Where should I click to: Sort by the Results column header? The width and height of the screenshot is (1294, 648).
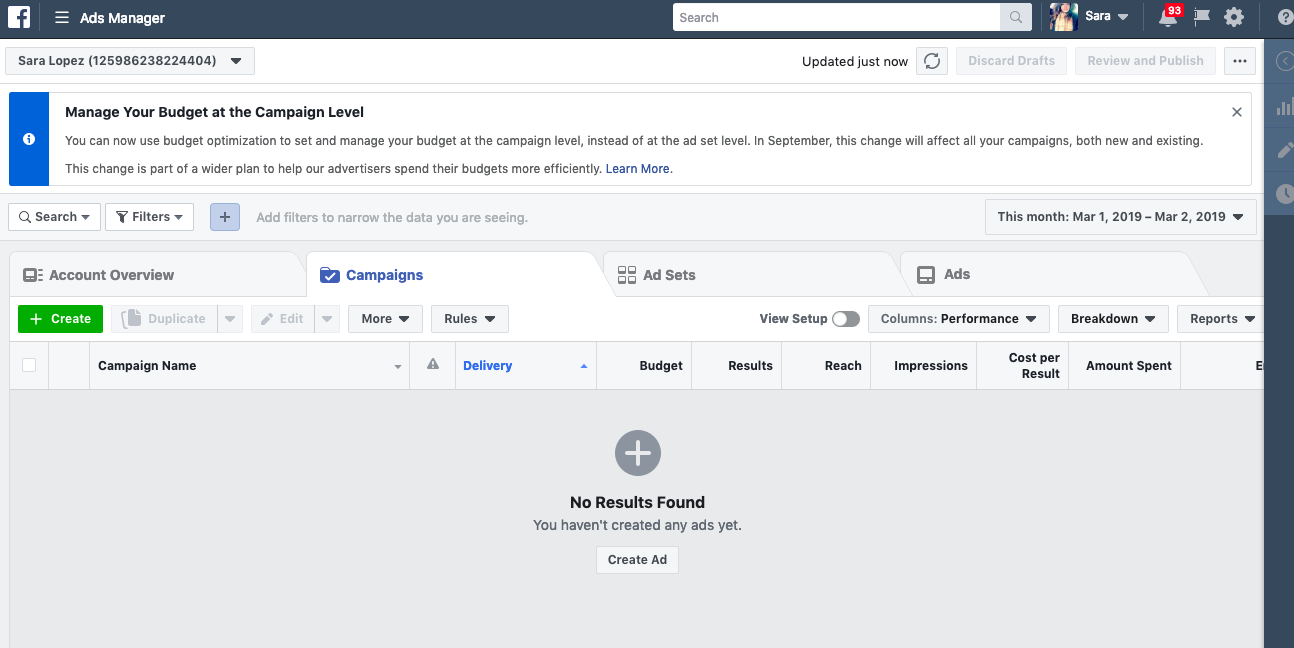[x=737, y=366]
